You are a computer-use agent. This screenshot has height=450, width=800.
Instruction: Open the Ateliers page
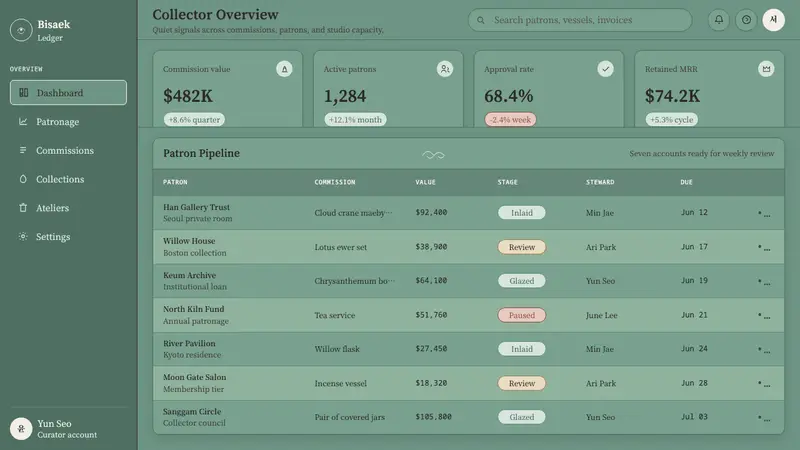68,208
